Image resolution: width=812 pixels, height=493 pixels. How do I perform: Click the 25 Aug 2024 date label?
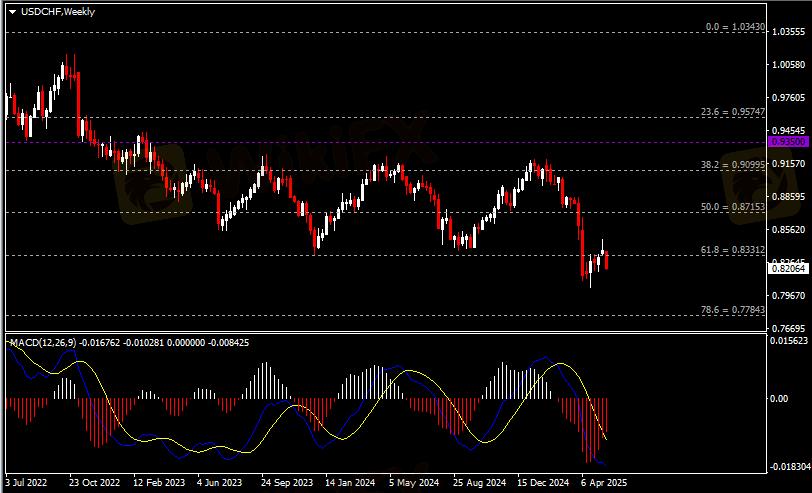[480, 483]
